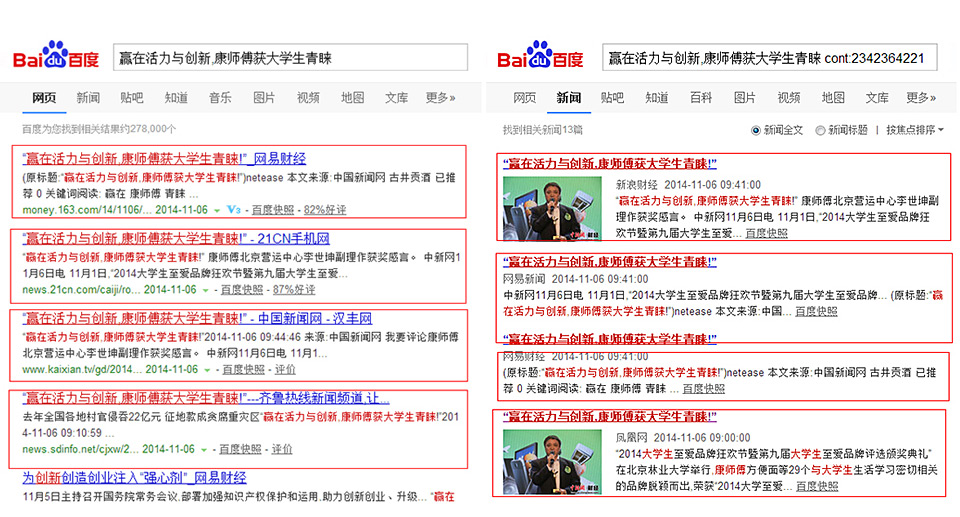The image size is (960, 517).
Task: Switch to 音乐 tab in left window
Action: tap(220, 97)
